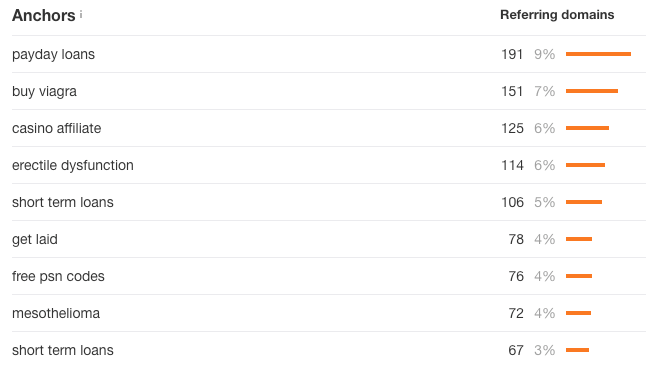646x368 pixels.
Task: Click the 72 count beside mesothelioma
Action: pyautogui.click(x=516, y=313)
